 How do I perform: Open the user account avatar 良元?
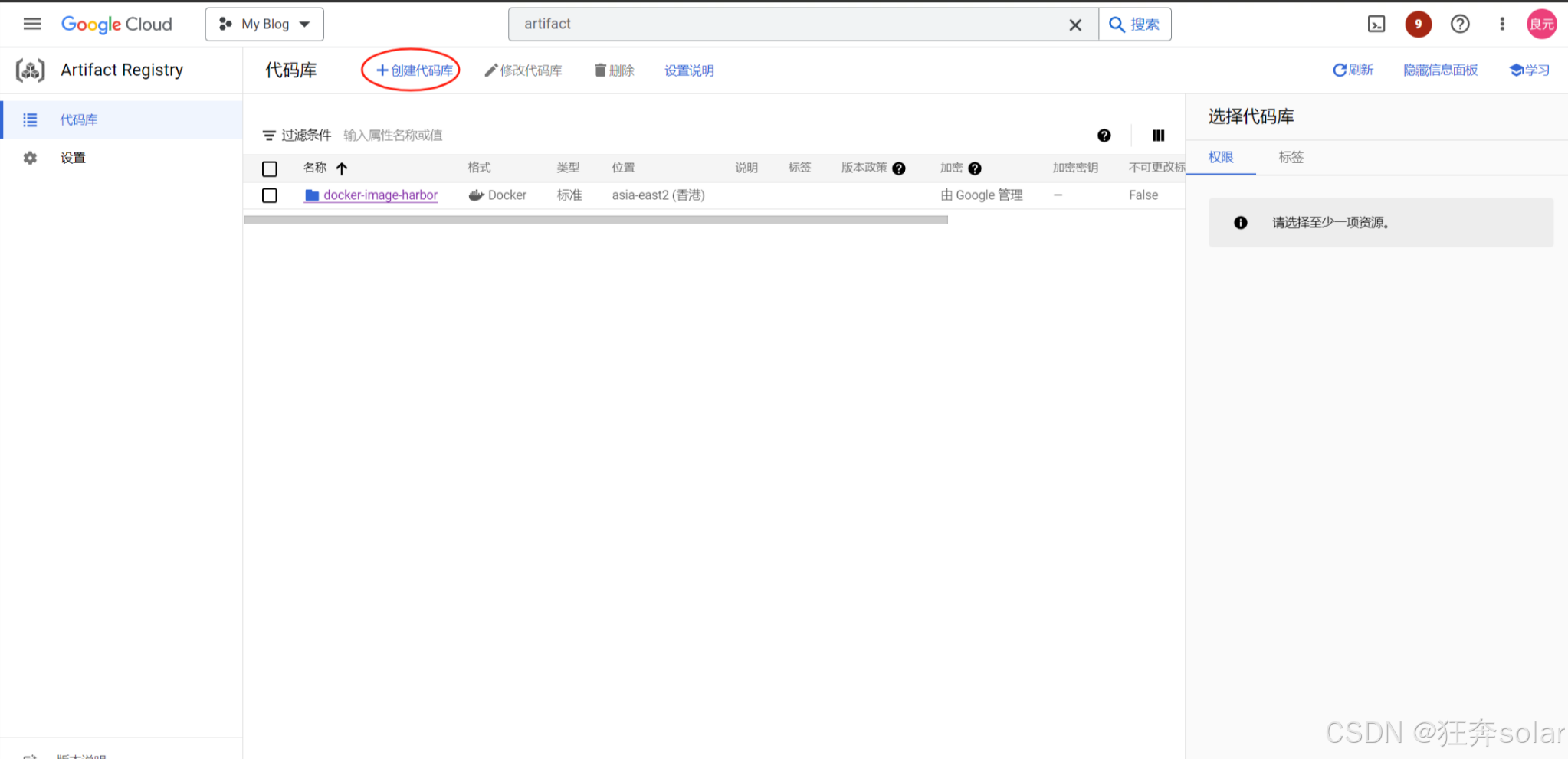(x=1541, y=24)
